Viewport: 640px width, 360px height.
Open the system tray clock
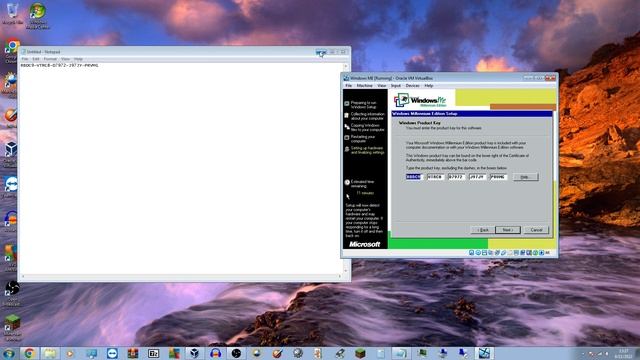(624, 353)
